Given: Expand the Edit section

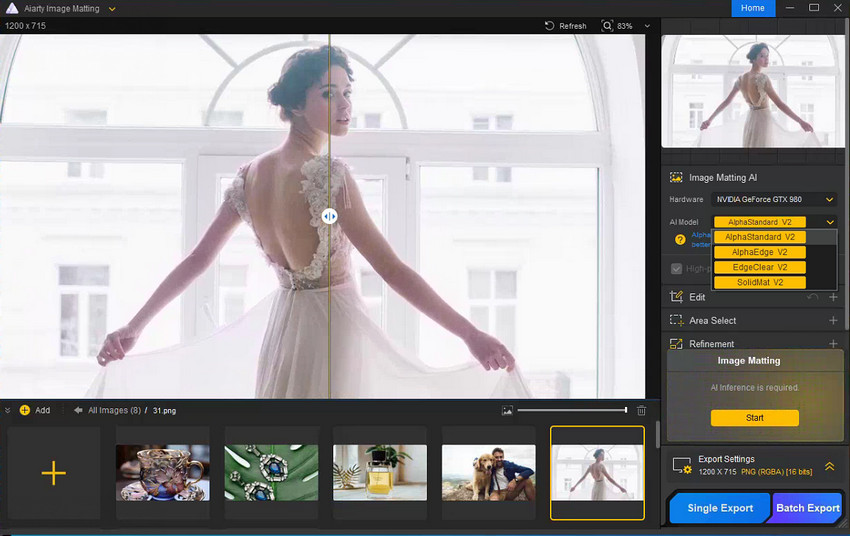Looking at the screenshot, I should tap(833, 297).
